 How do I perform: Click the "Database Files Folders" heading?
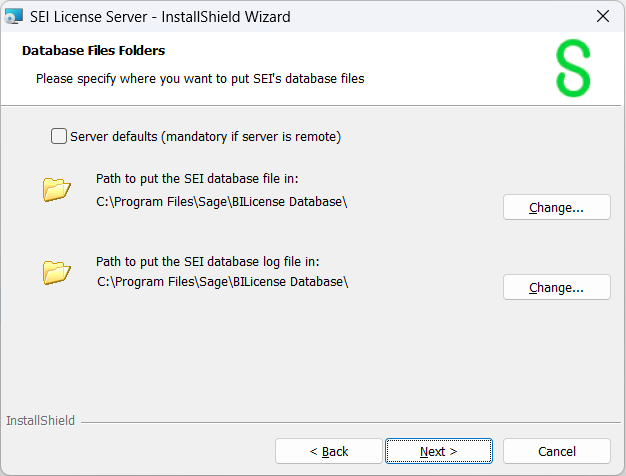pos(93,50)
